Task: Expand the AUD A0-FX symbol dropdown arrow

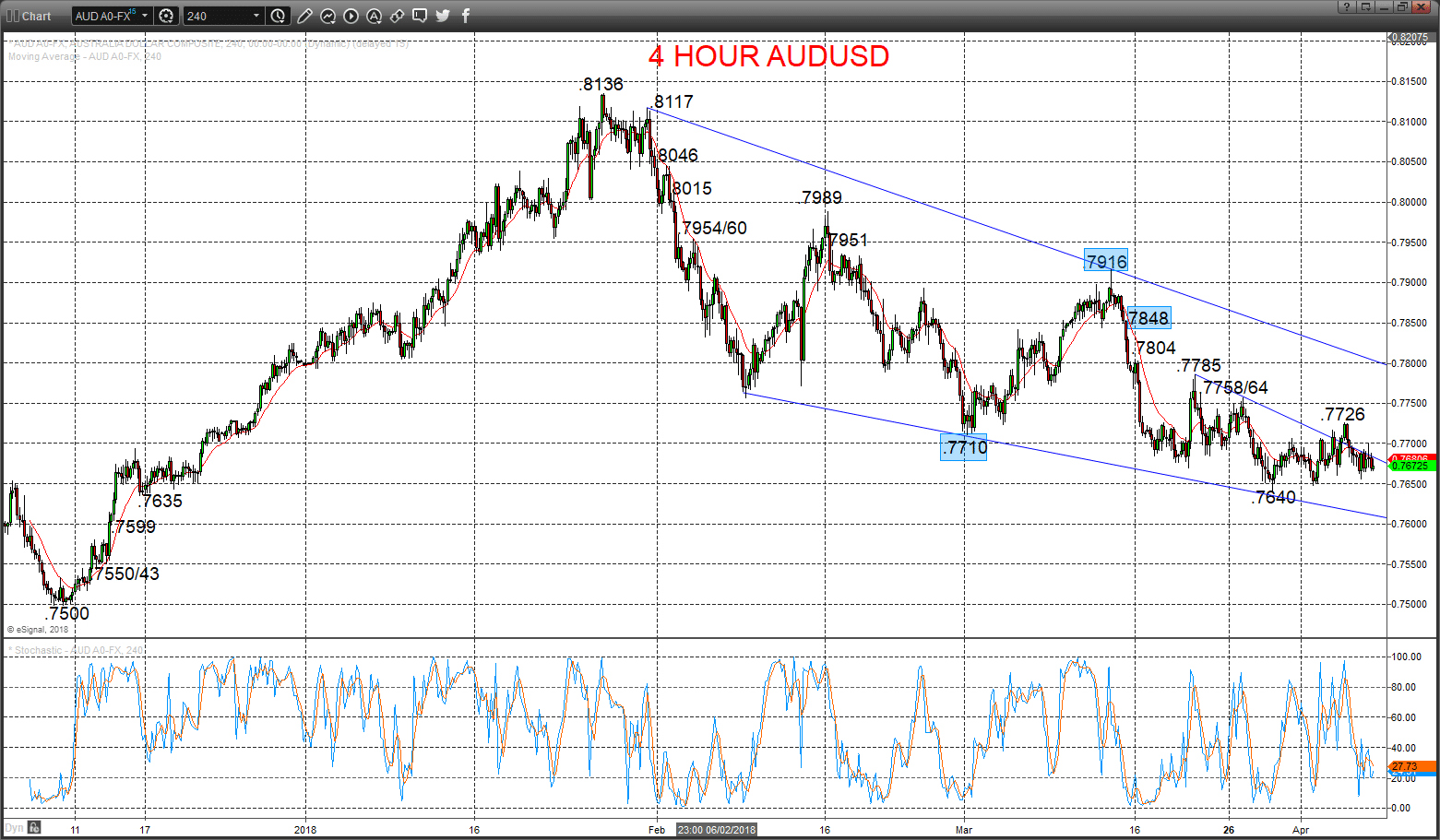Action: click(146, 16)
